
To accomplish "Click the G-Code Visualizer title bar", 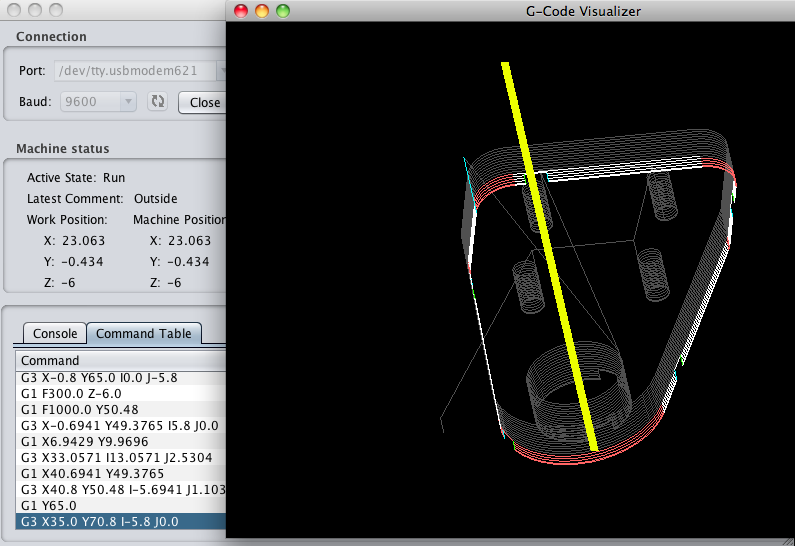I will [x=583, y=11].
